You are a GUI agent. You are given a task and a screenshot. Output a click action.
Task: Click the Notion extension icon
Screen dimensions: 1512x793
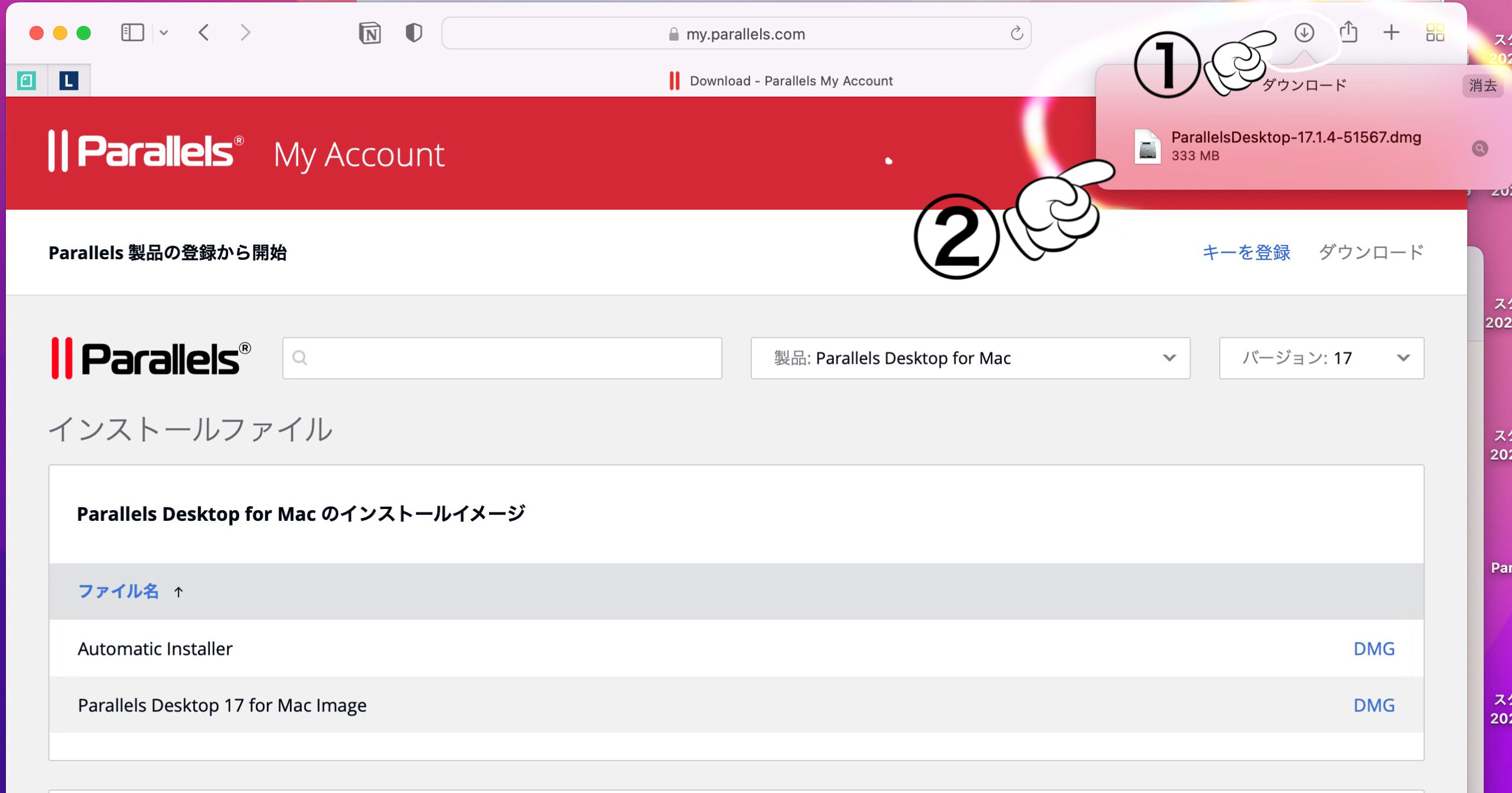pos(370,33)
